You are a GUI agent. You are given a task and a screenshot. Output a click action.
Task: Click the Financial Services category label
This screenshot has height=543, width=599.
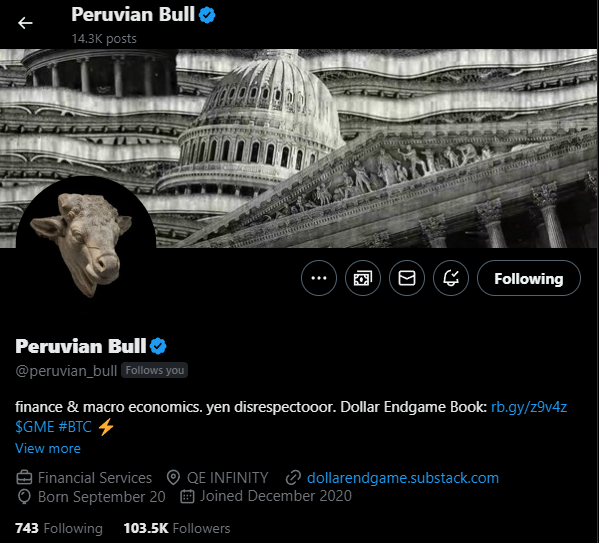(95, 478)
